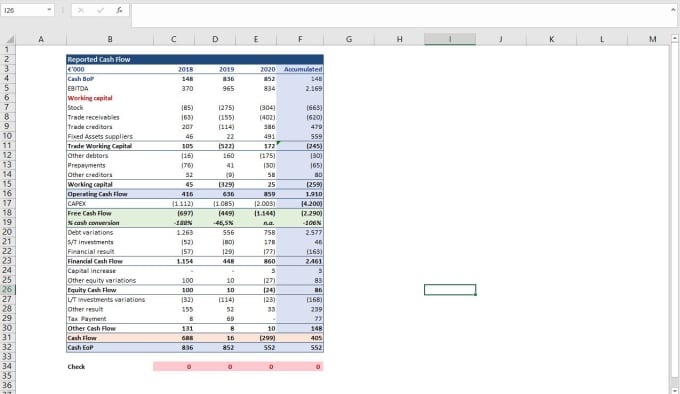The image size is (680, 394).
Task: Open the Name Box dropdown arrow
Action: coord(49,10)
